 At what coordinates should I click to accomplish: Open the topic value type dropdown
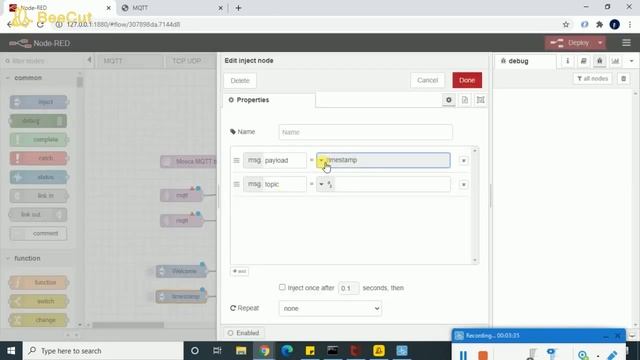(x=325, y=184)
